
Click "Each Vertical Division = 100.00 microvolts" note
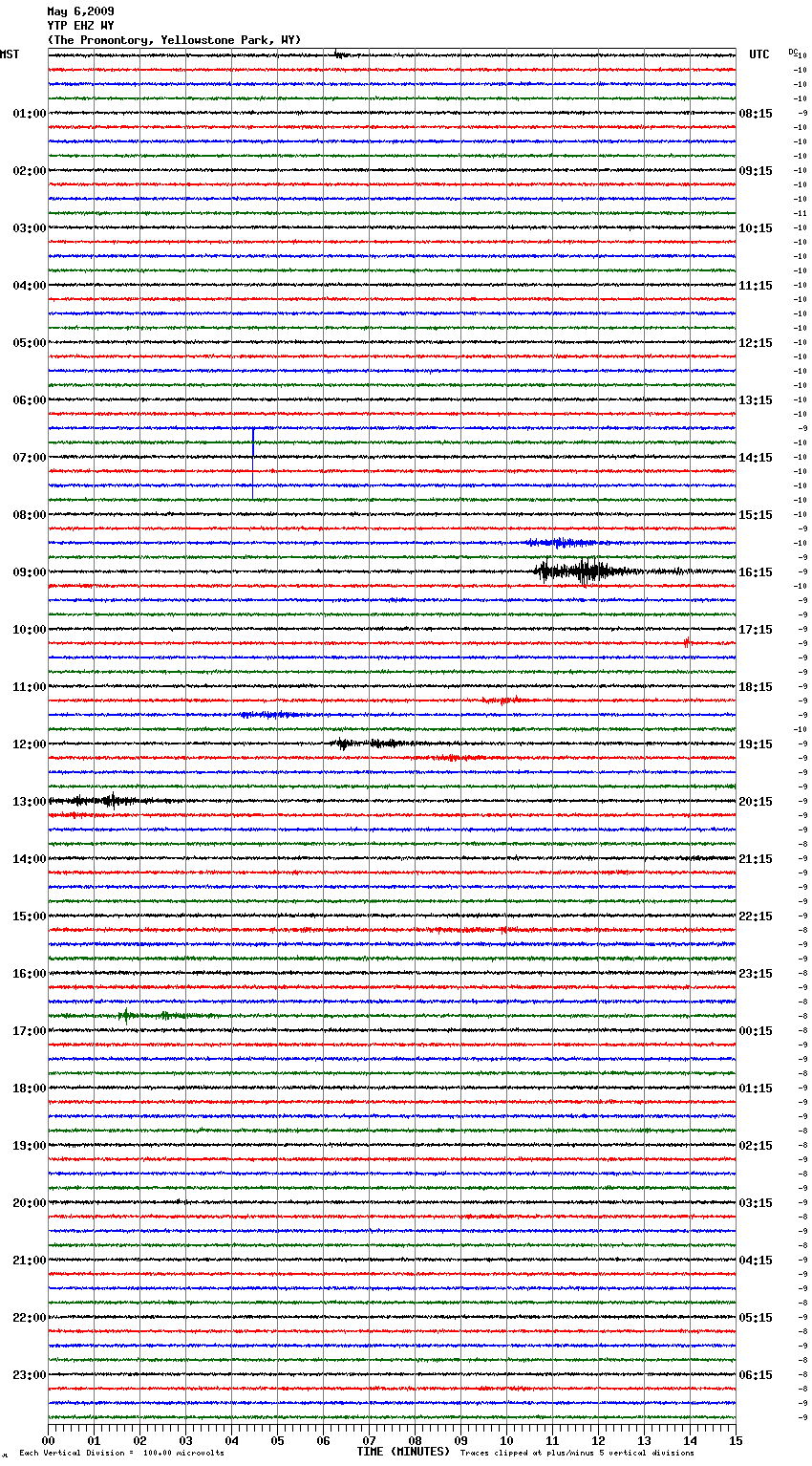click(x=121, y=1454)
